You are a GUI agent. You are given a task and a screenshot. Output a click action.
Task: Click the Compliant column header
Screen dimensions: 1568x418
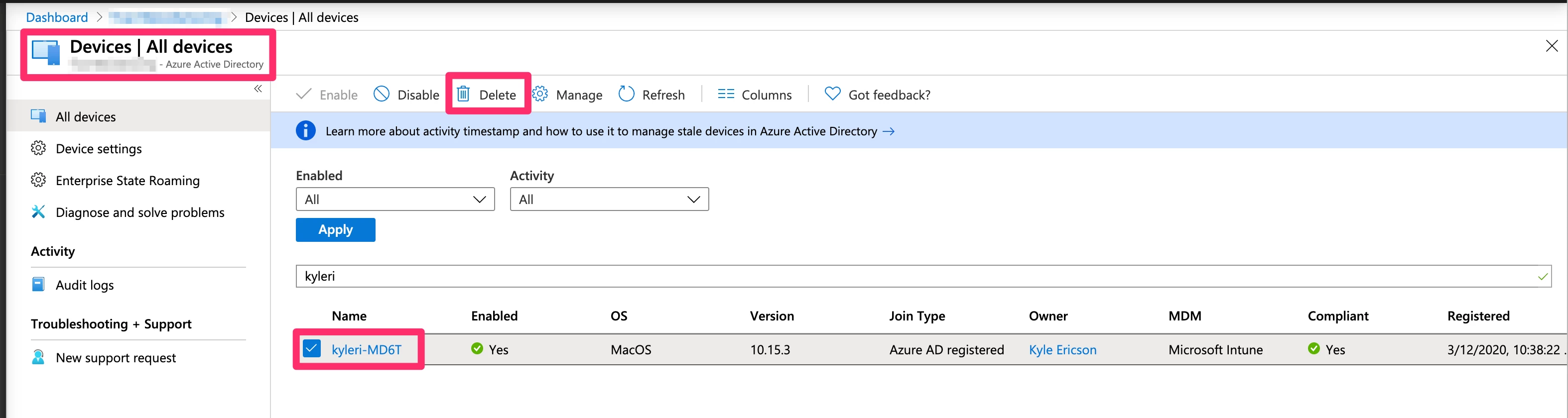click(1338, 316)
